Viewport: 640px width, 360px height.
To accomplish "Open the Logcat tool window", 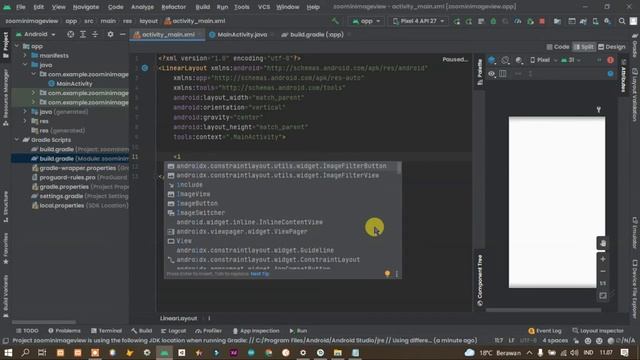I will (x=173, y=331).
